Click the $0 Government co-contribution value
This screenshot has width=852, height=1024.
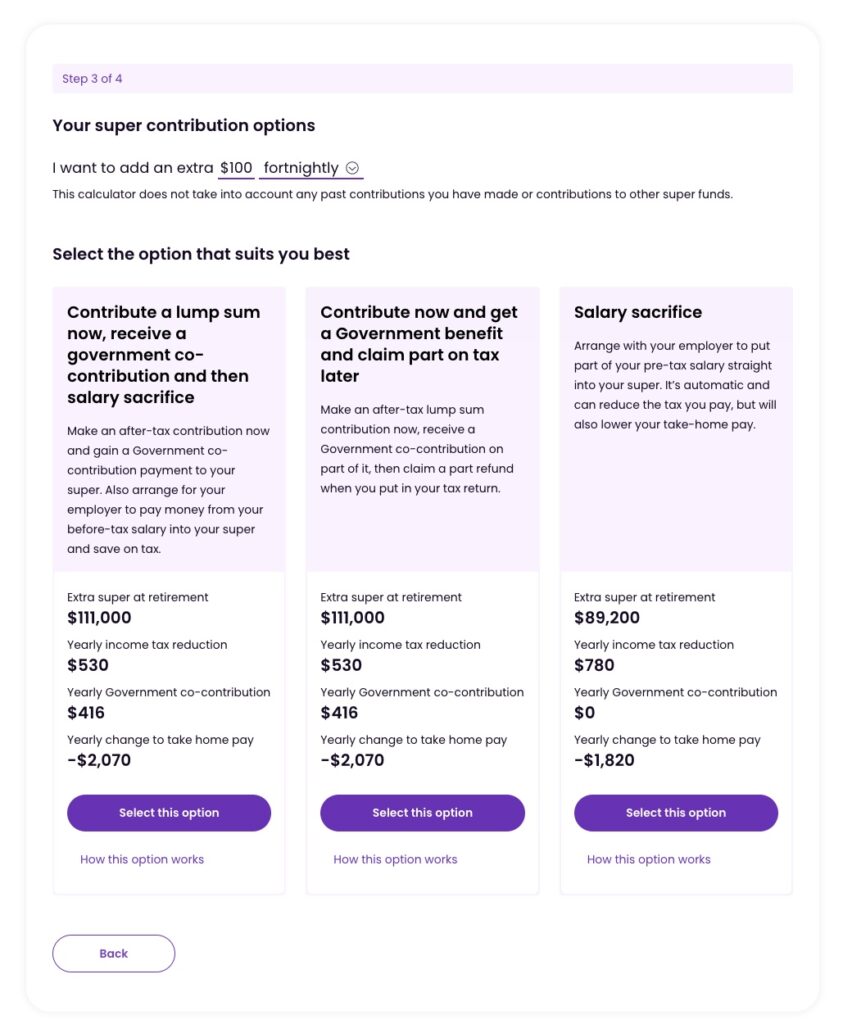coord(584,713)
